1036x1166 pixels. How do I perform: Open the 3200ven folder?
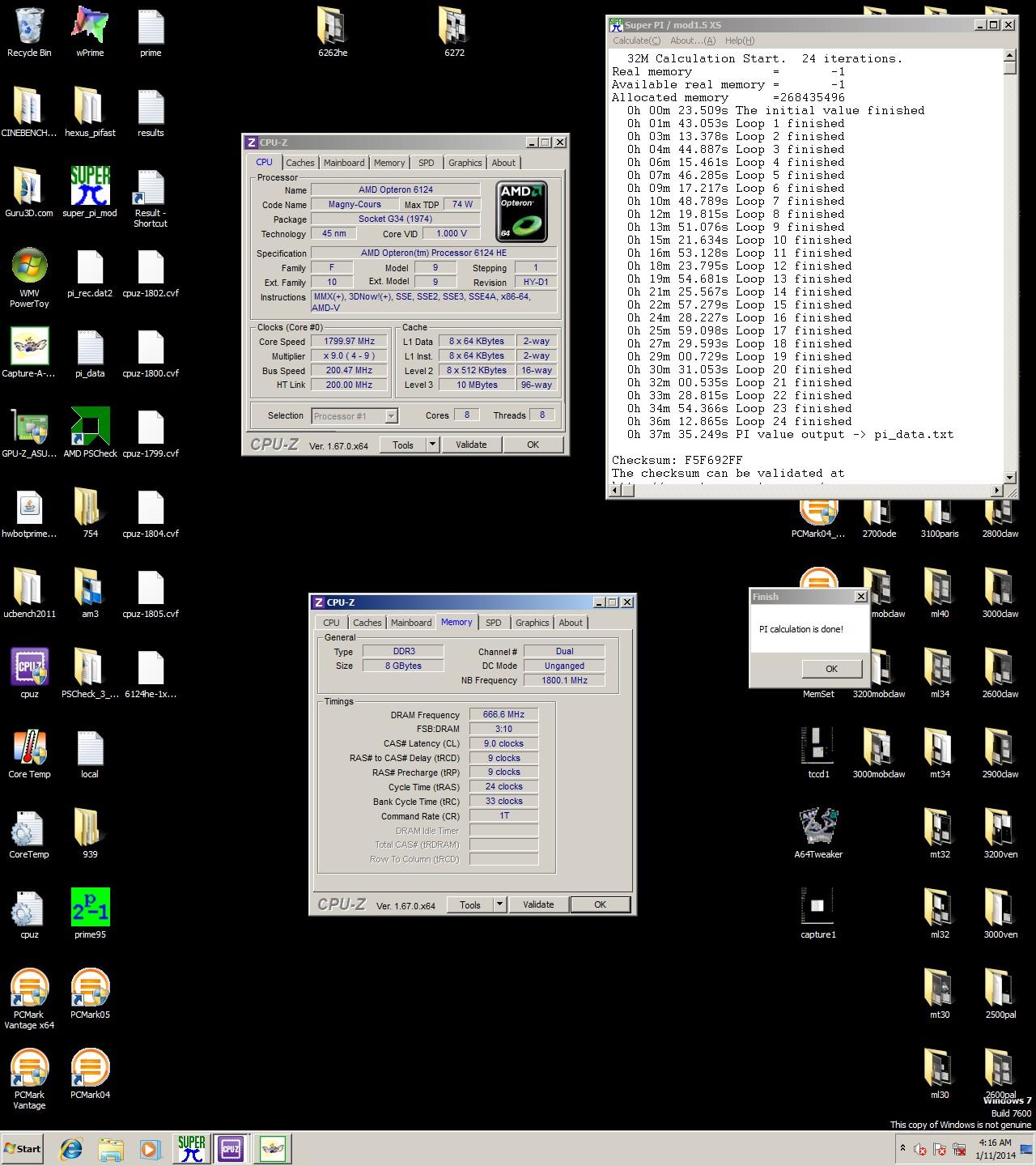tap(1000, 833)
